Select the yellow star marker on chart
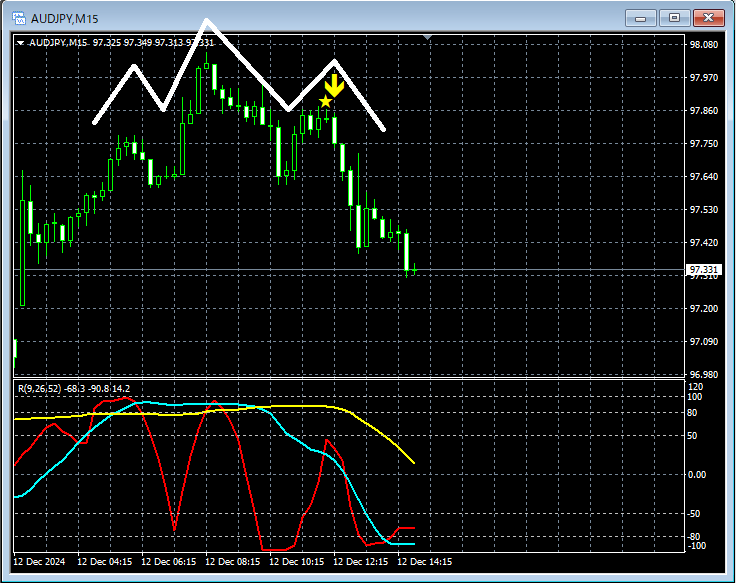 tap(325, 101)
